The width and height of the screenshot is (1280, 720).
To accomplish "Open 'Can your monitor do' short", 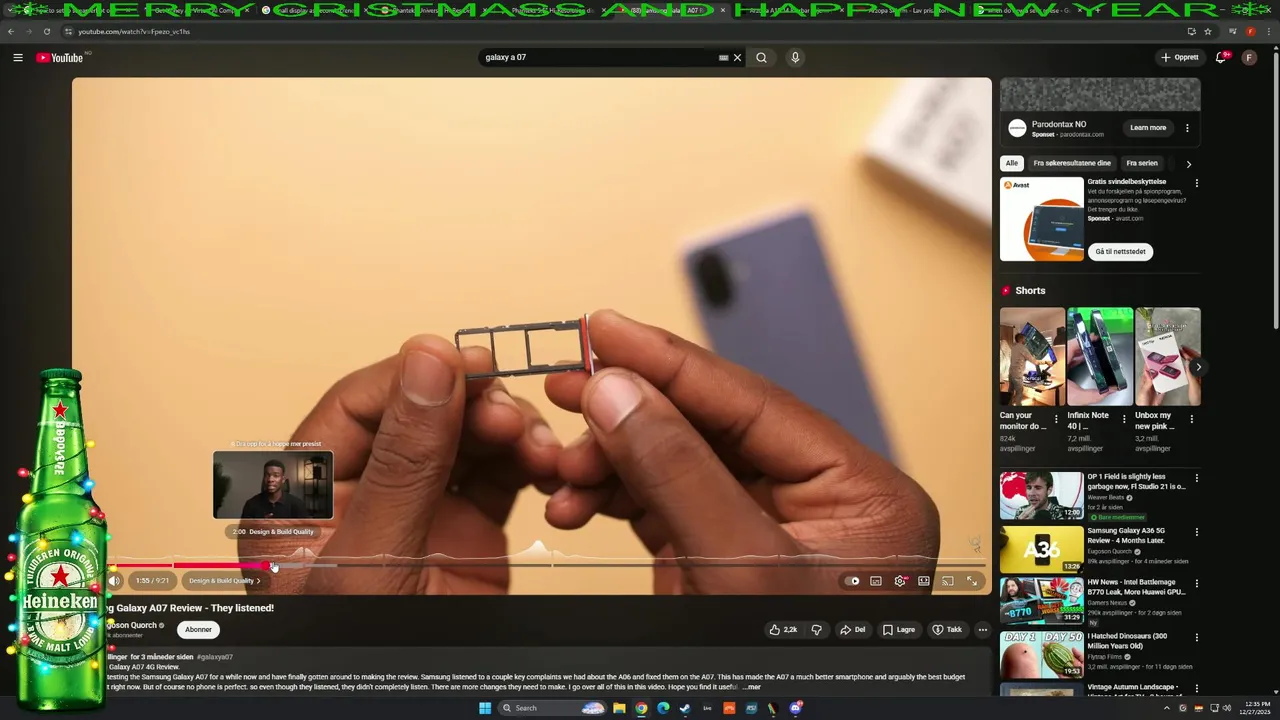I will tap(1032, 356).
